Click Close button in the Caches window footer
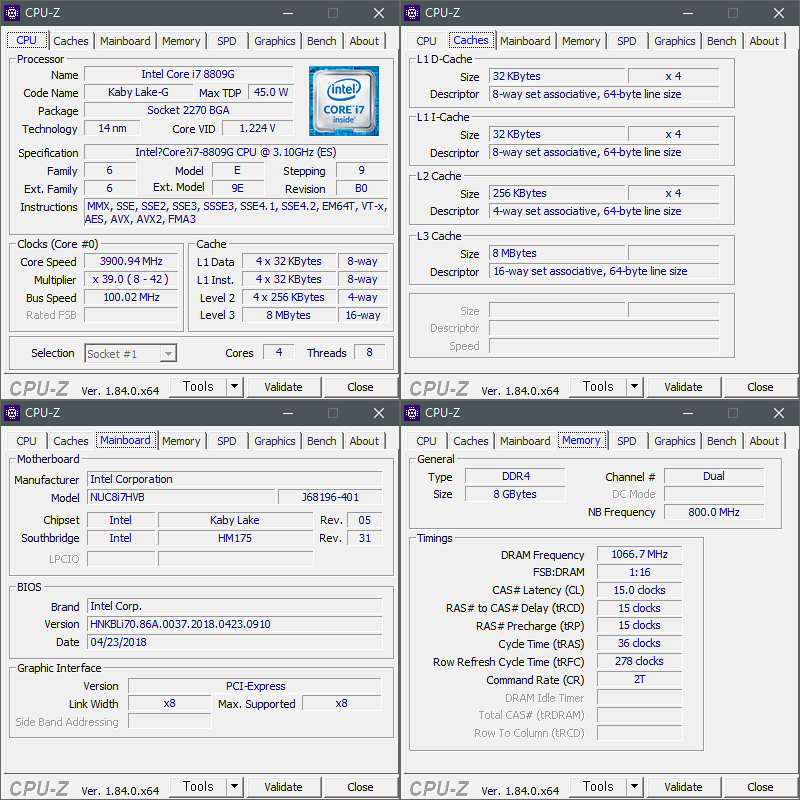The width and height of the screenshot is (800, 800). tap(760, 387)
